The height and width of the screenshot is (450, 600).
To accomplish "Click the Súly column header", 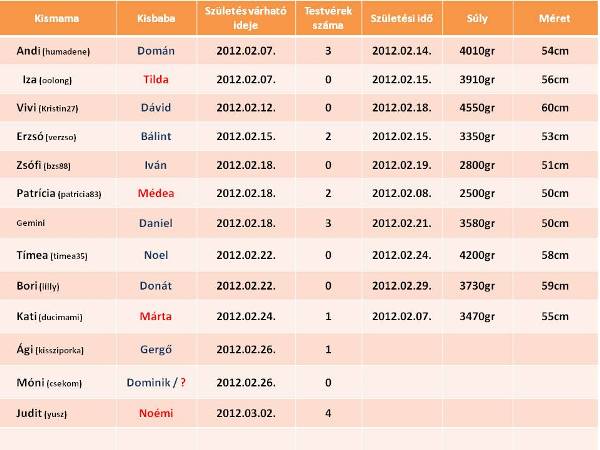I will click(x=477, y=19).
